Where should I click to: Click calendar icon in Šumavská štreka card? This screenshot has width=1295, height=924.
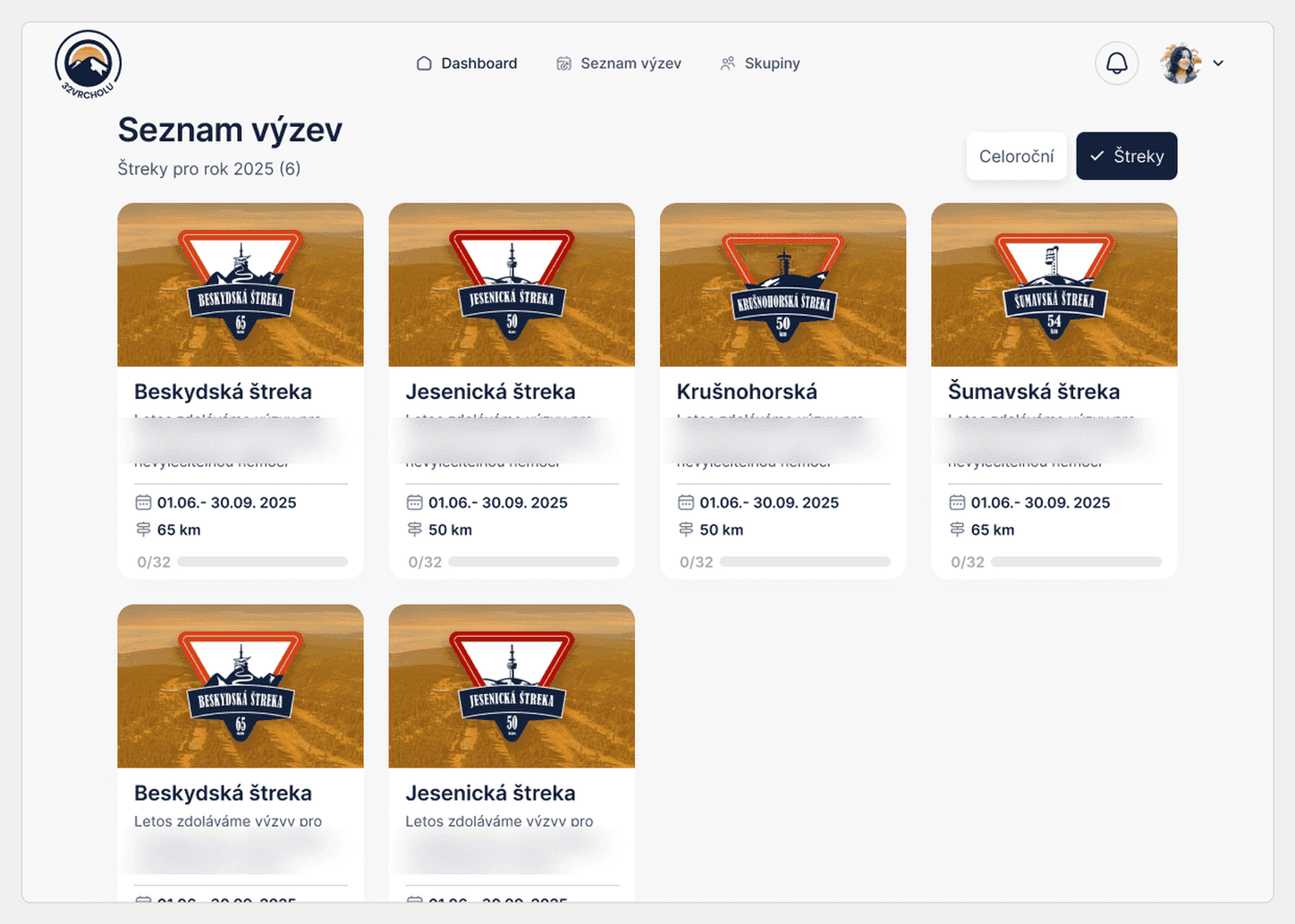click(x=957, y=503)
